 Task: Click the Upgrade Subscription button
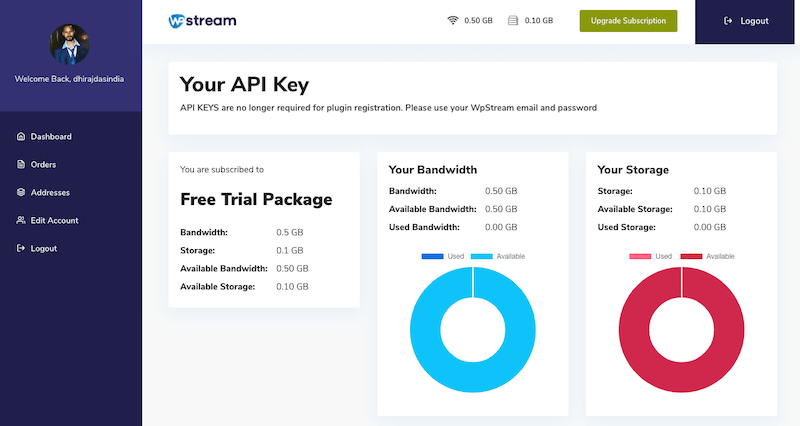click(x=628, y=21)
